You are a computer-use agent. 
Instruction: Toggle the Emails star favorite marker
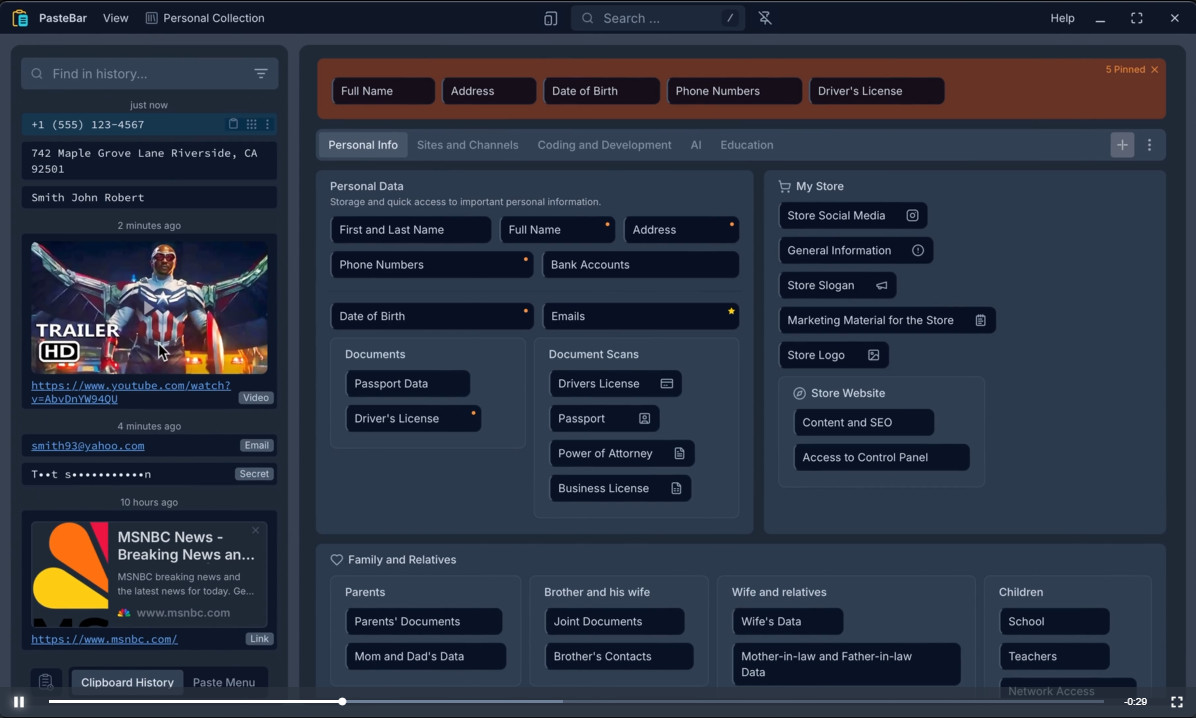[x=731, y=311]
